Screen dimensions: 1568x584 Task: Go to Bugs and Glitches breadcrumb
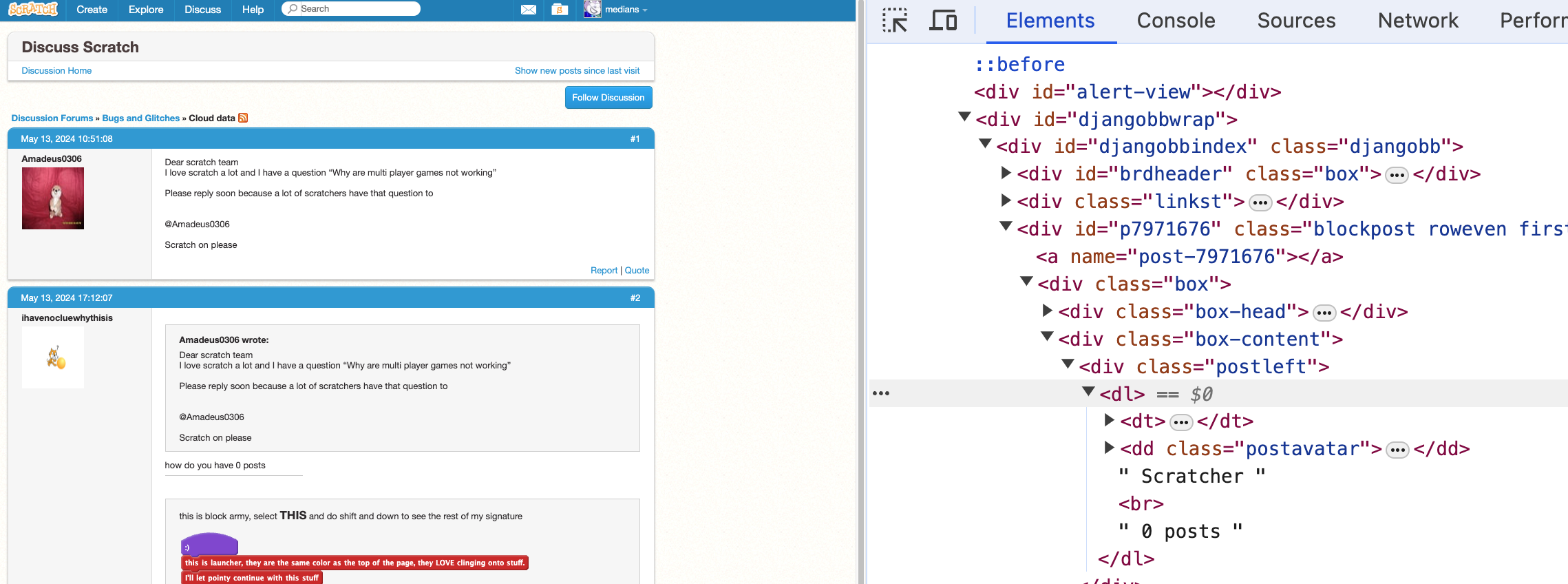coord(141,118)
